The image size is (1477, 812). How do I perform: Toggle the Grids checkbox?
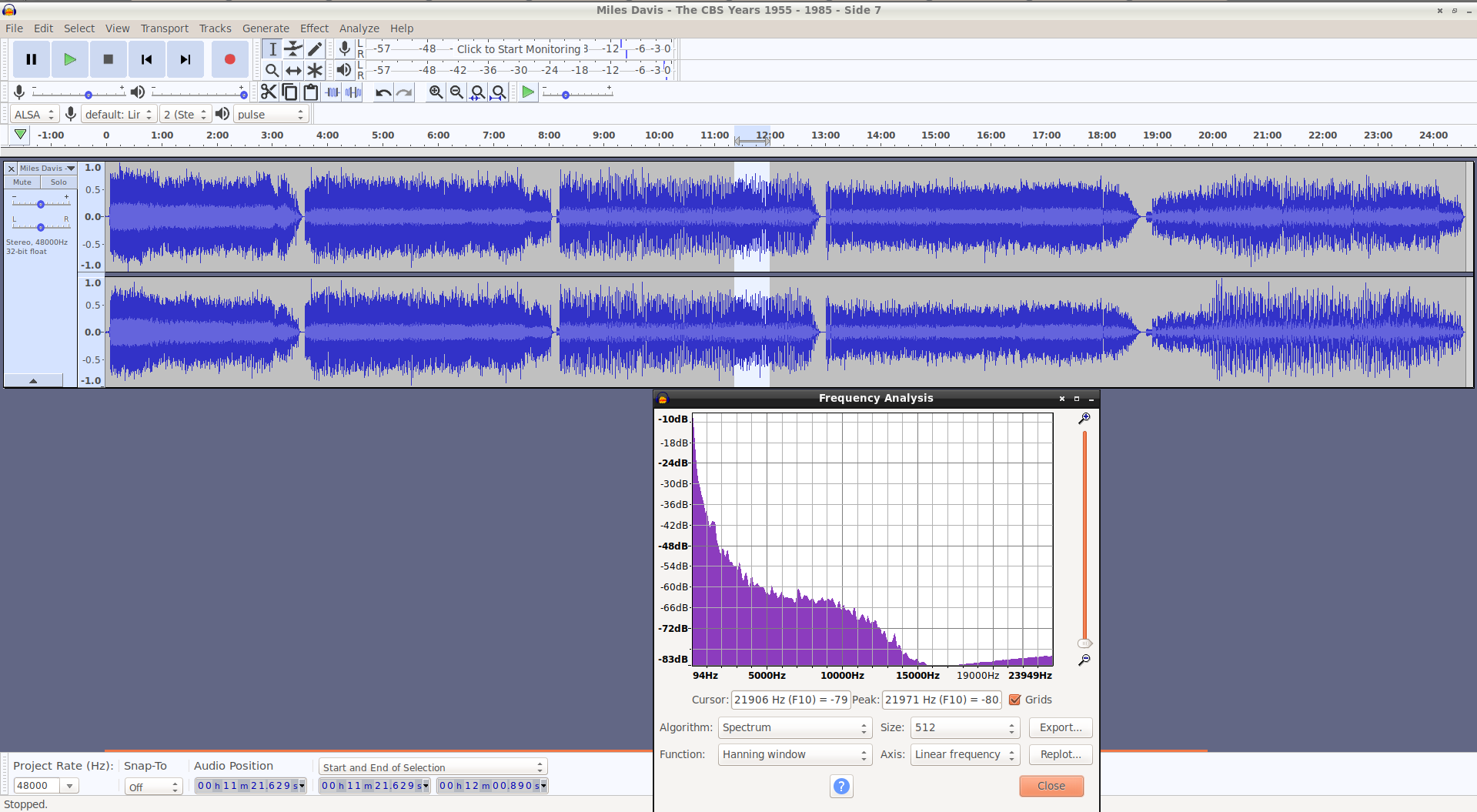click(1014, 700)
